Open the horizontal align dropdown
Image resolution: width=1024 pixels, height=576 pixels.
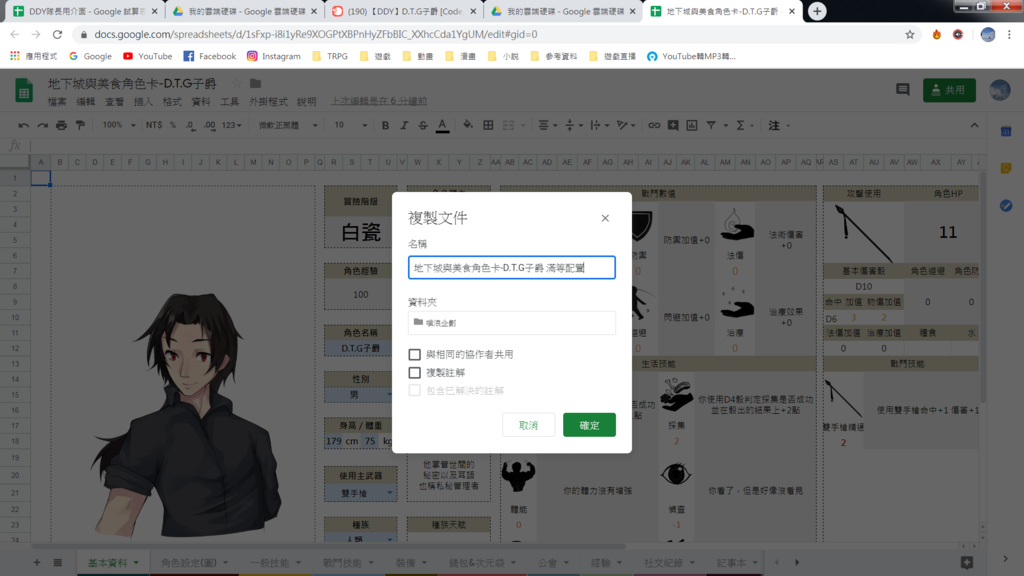pos(546,125)
